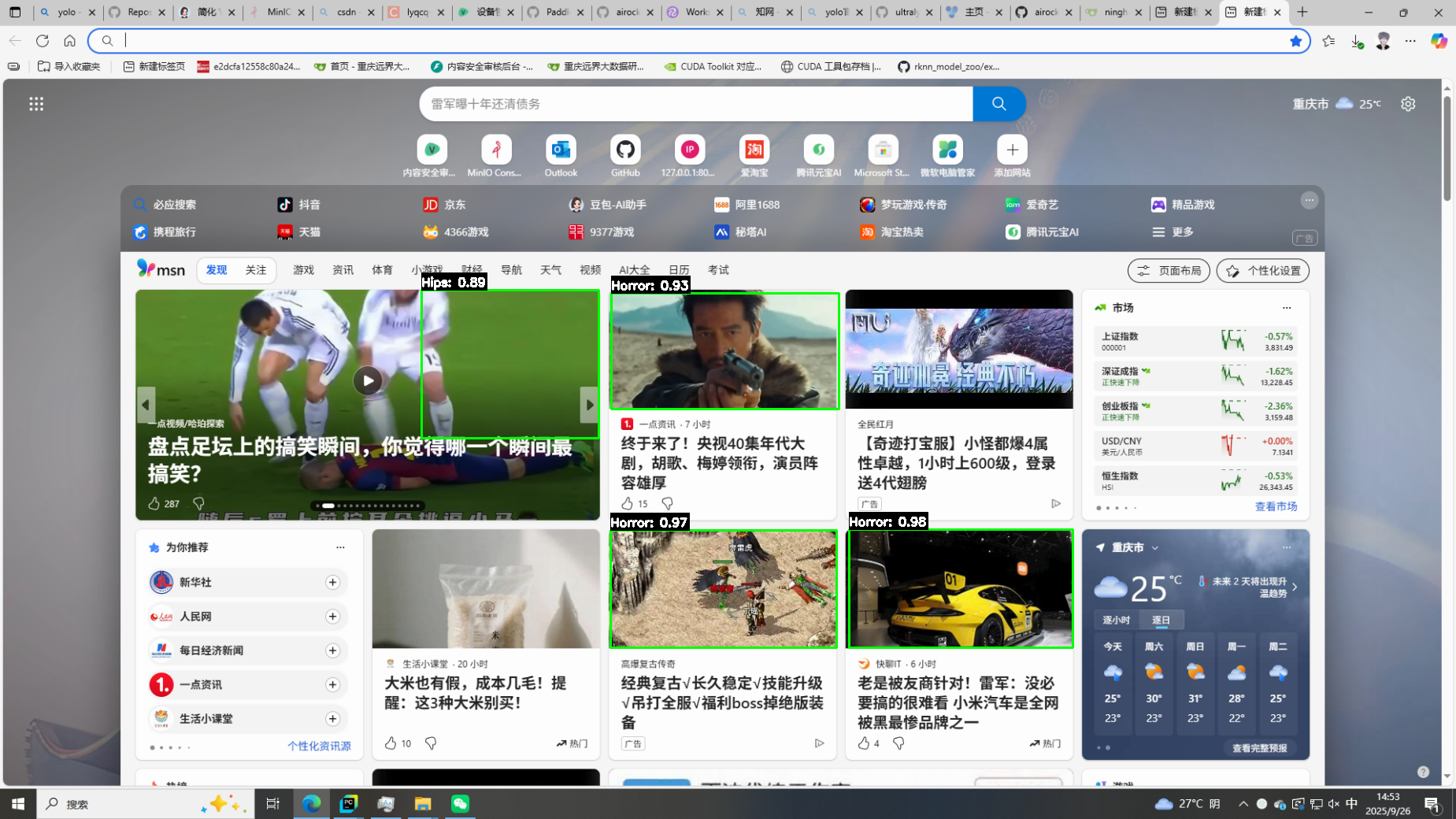Click the add website plus tile
The width and height of the screenshot is (1456, 819).
tap(1012, 150)
